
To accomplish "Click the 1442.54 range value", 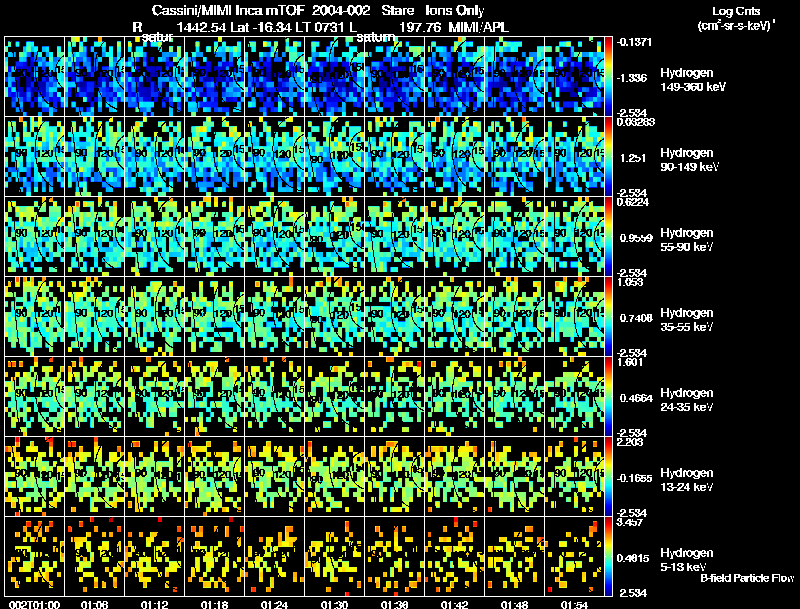I will pyautogui.click(x=201, y=27).
